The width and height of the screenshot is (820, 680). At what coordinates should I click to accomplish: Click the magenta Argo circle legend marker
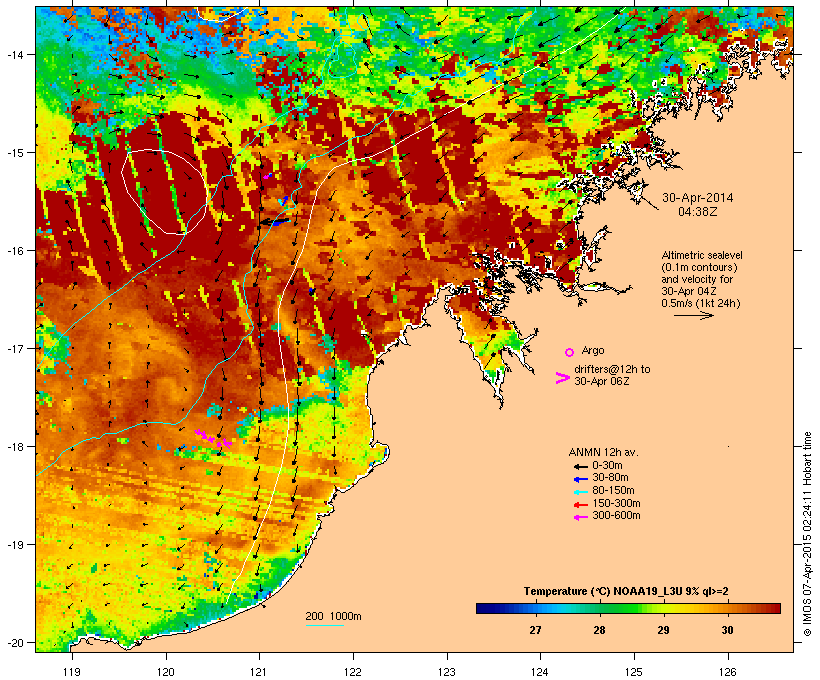pos(569,352)
